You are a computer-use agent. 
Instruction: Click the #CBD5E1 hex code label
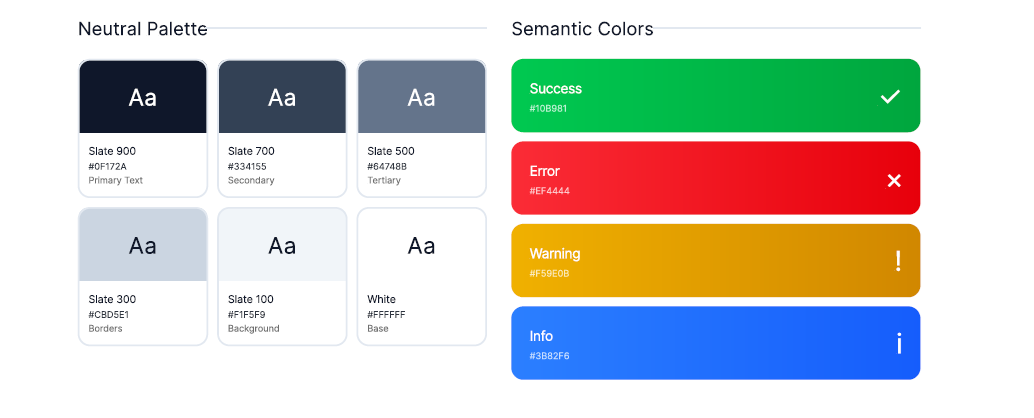tap(108, 314)
